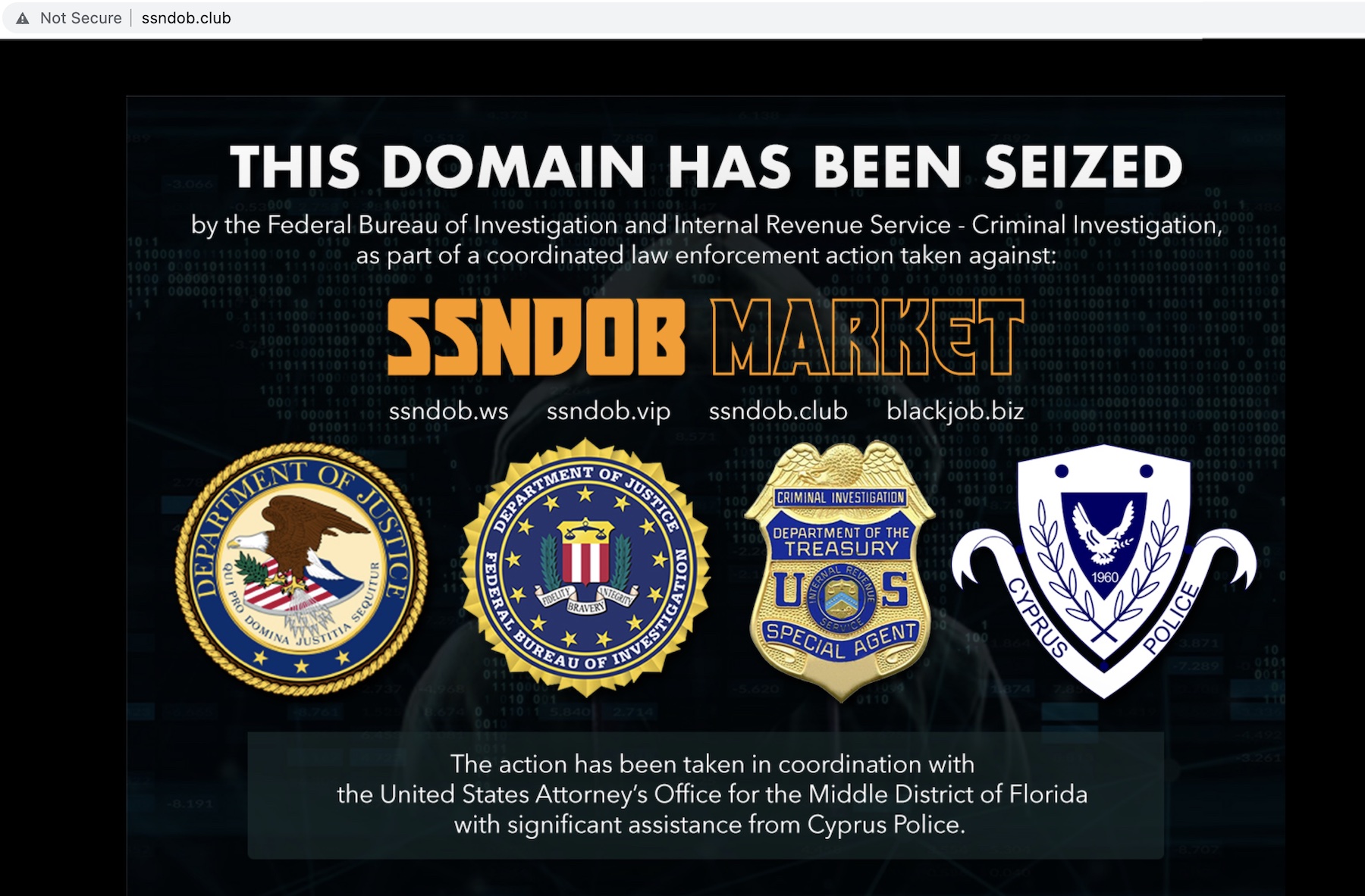Click the action taken in coordination text line
The width and height of the screenshot is (1365, 896).
[712, 764]
